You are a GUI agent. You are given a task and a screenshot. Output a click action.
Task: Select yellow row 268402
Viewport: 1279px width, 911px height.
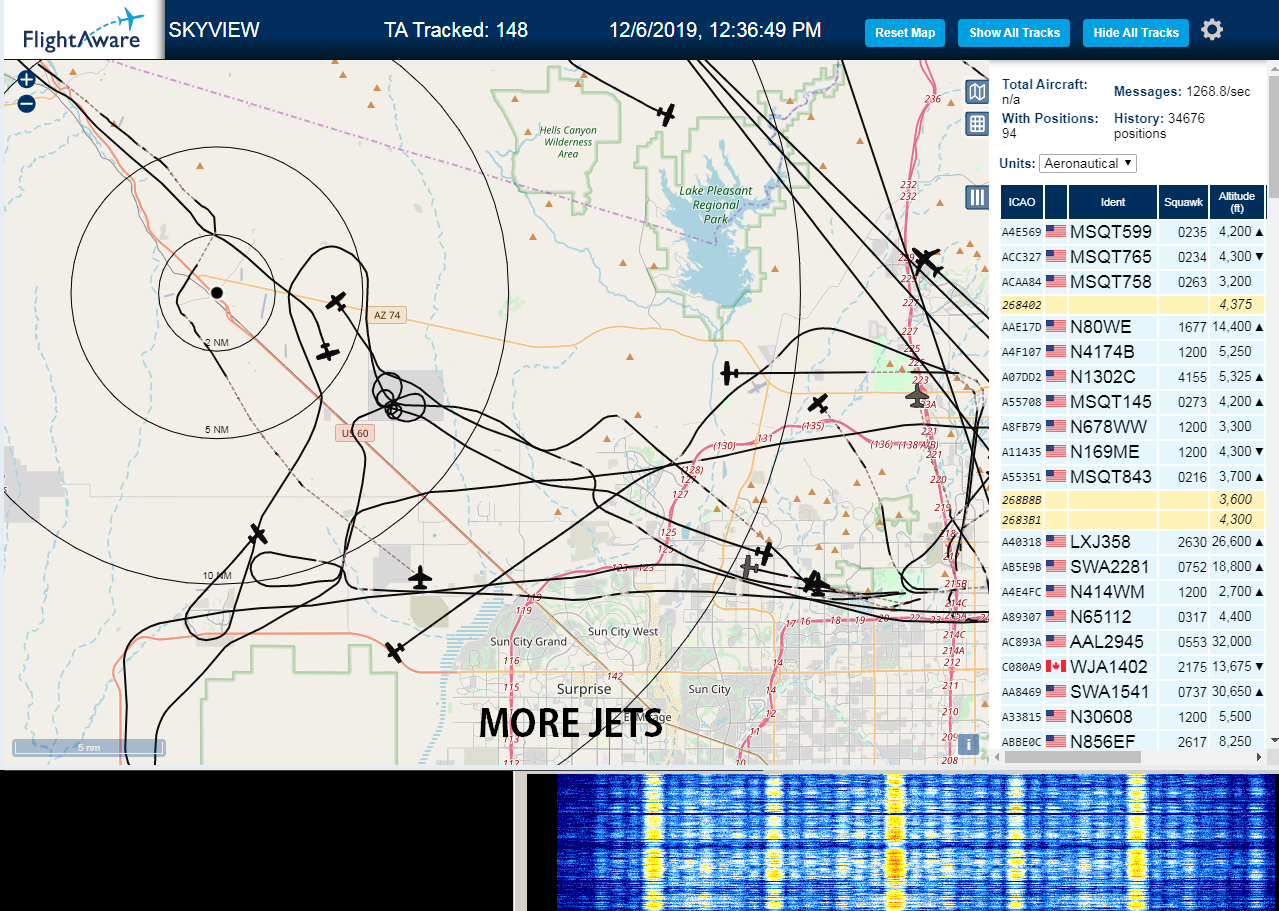click(x=1134, y=305)
